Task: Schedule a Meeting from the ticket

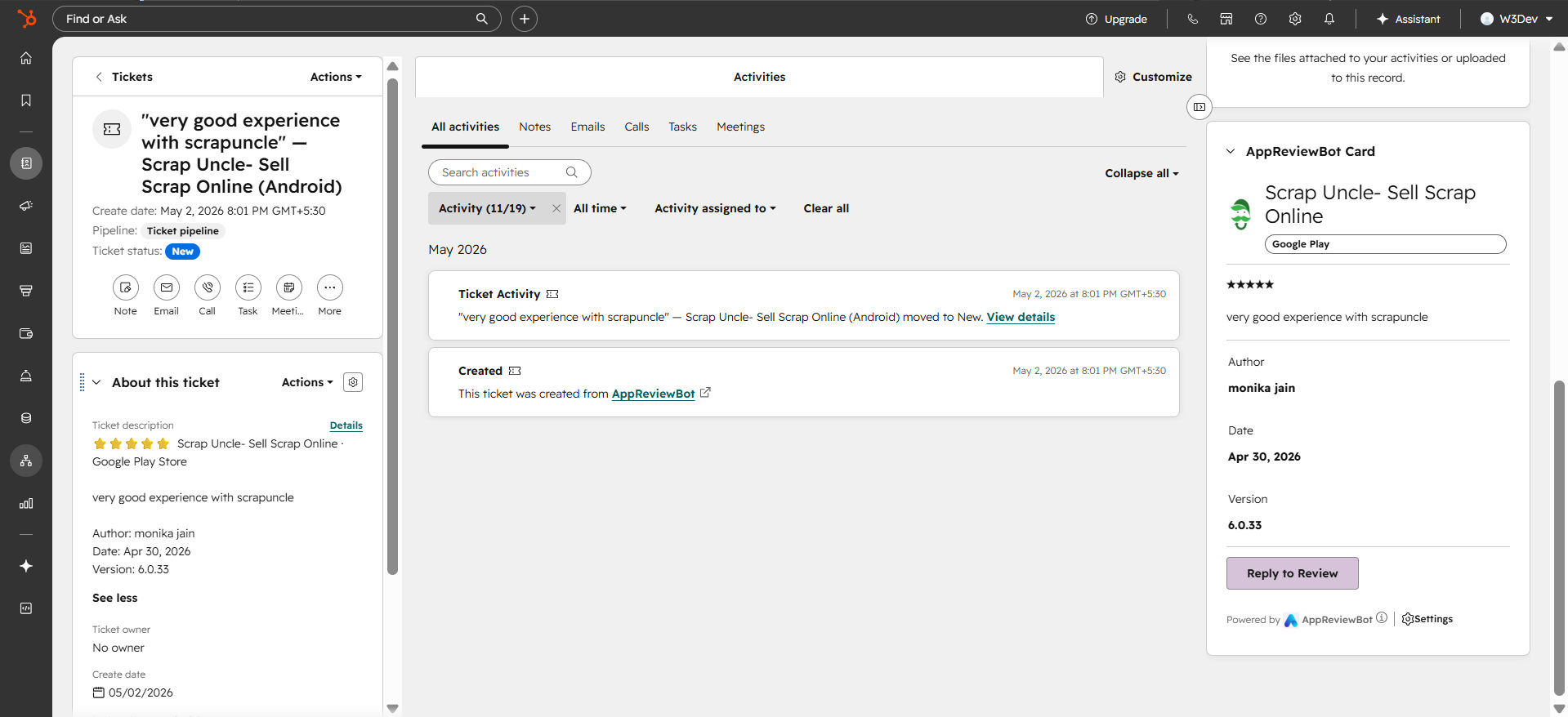Action: 289,287
